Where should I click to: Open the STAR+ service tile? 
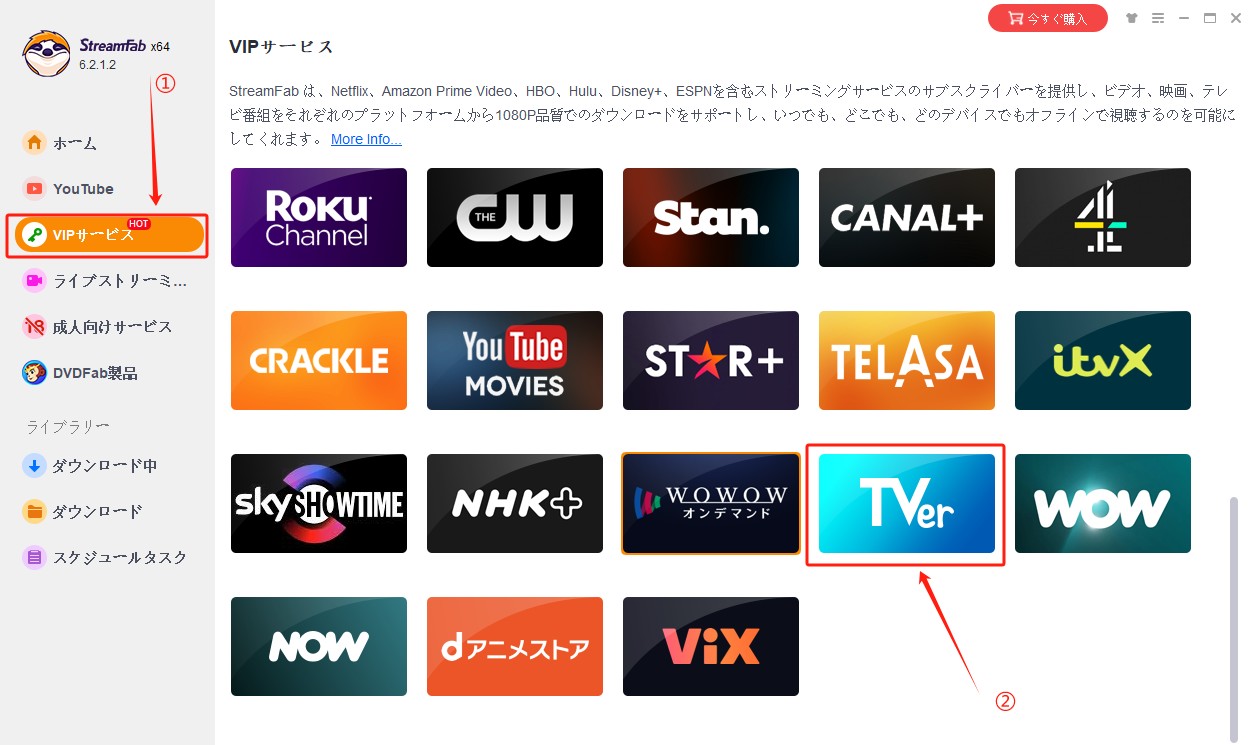711,361
